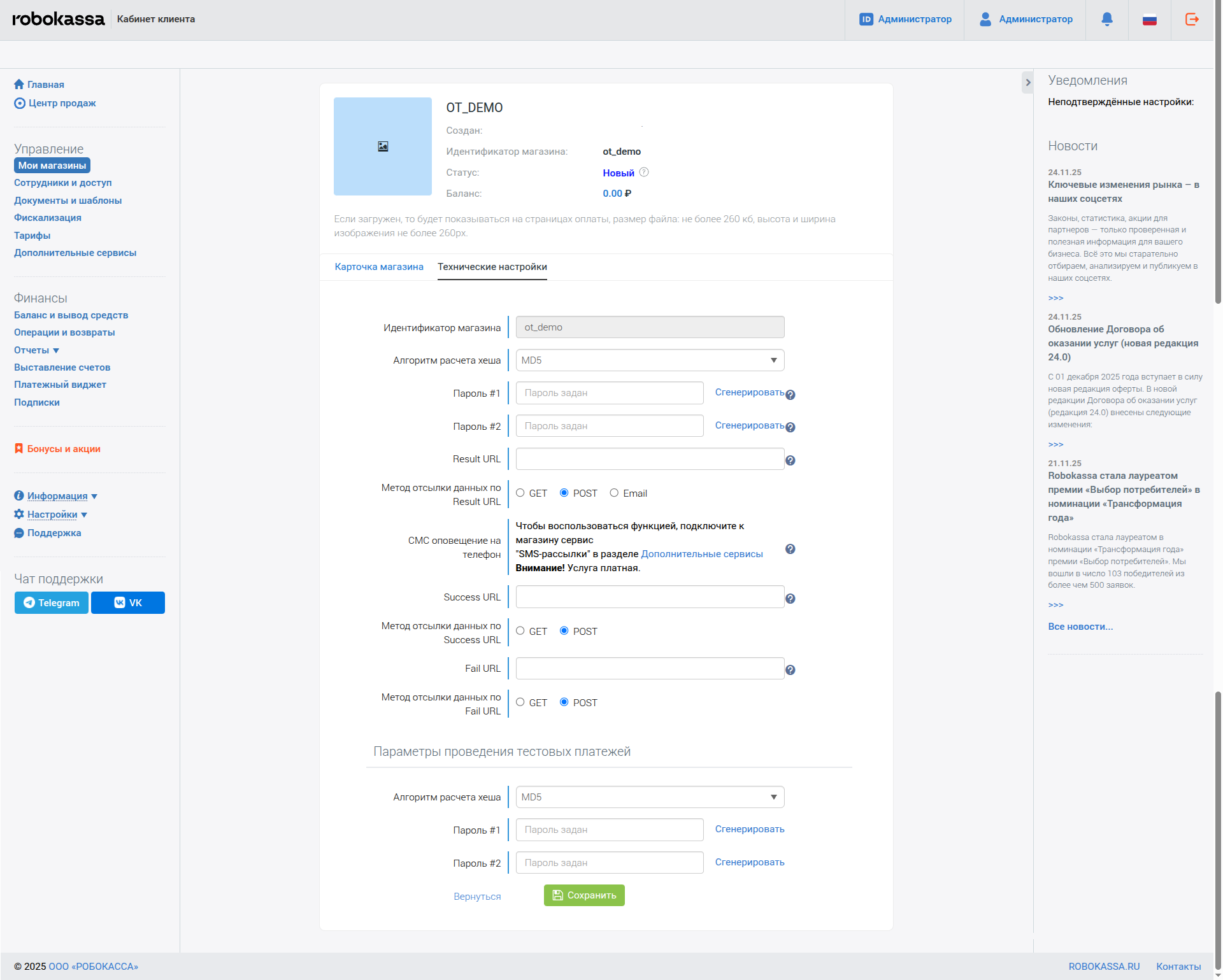The image size is (1223, 980).
Task: Click into the Result URL input field
Action: [x=649, y=459]
